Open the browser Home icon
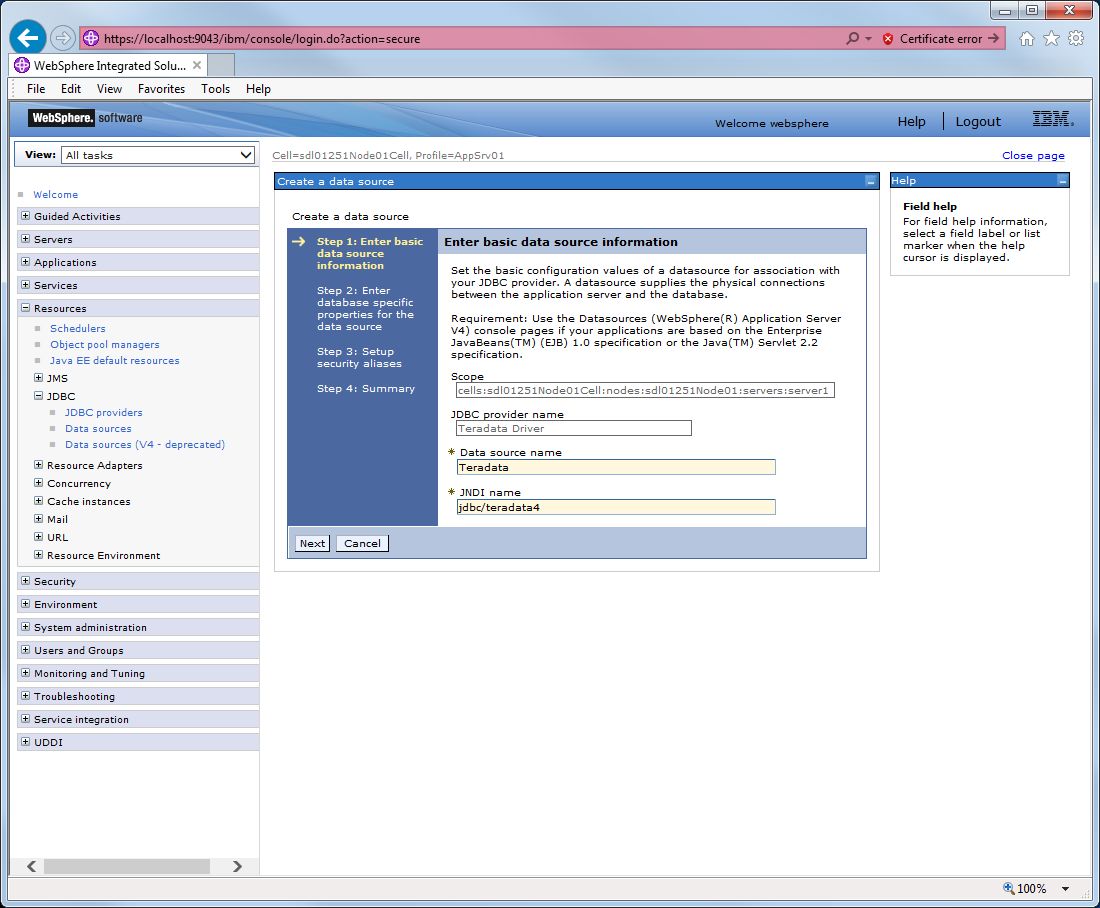This screenshot has width=1100, height=908. click(x=1026, y=39)
